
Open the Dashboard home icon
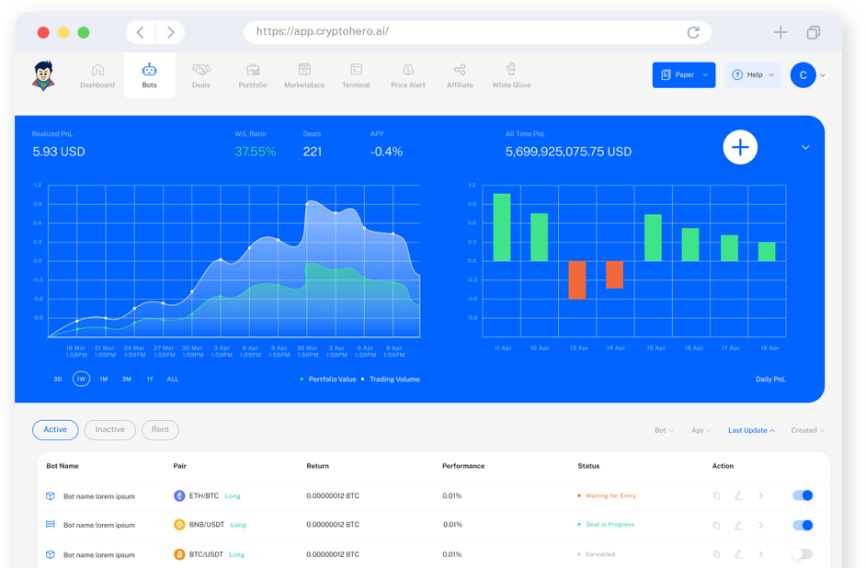click(98, 70)
